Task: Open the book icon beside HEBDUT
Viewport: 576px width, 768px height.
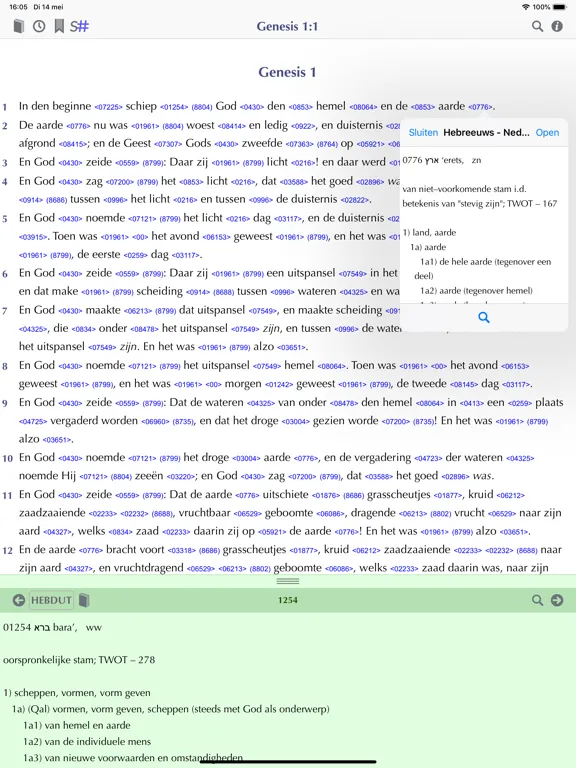Action: [84, 600]
